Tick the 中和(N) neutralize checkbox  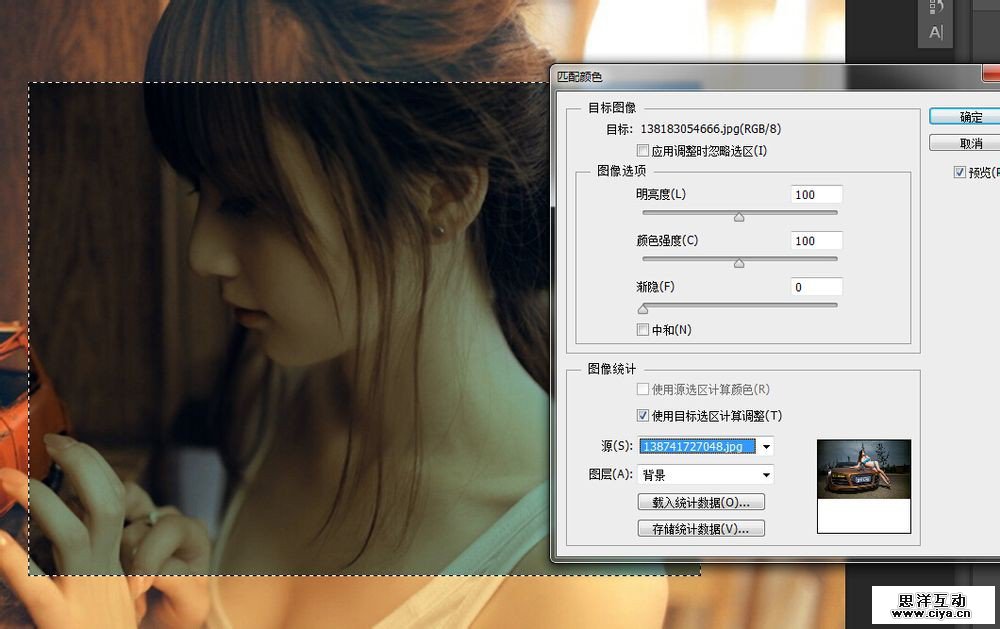(x=643, y=330)
